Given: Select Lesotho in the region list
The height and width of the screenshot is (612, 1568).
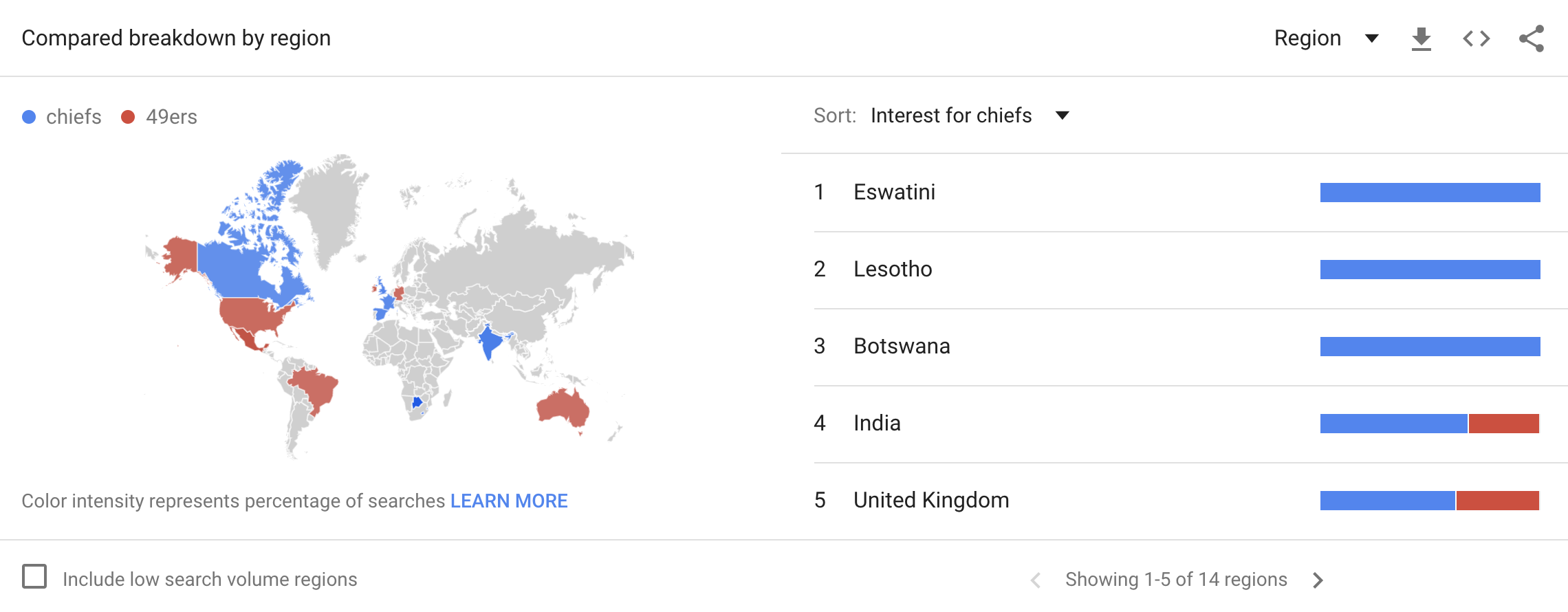Looking at the screenshot, I should (x=893, y=269).
